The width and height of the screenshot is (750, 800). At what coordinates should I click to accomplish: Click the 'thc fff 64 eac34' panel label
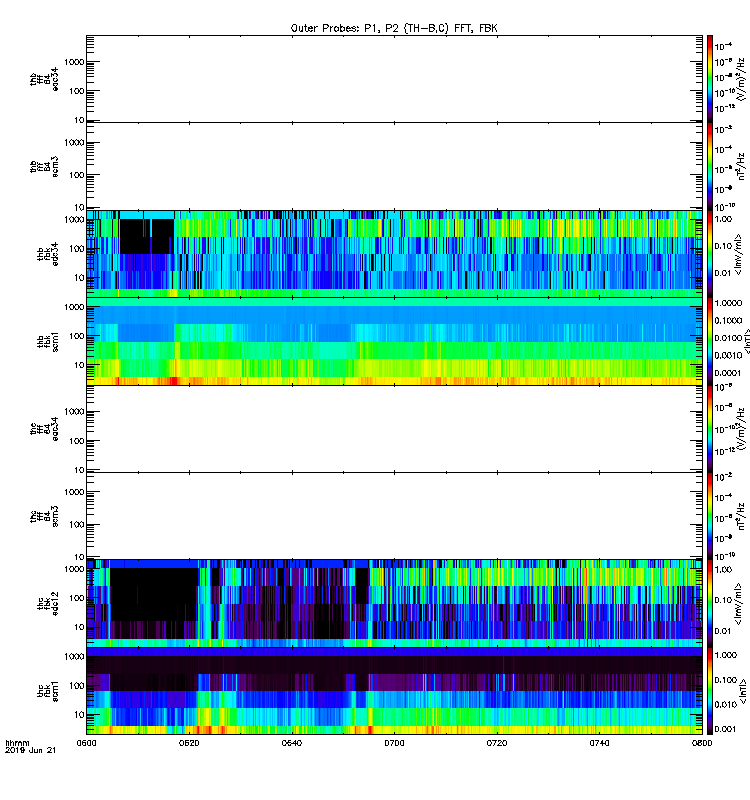(x=44, y=429)
